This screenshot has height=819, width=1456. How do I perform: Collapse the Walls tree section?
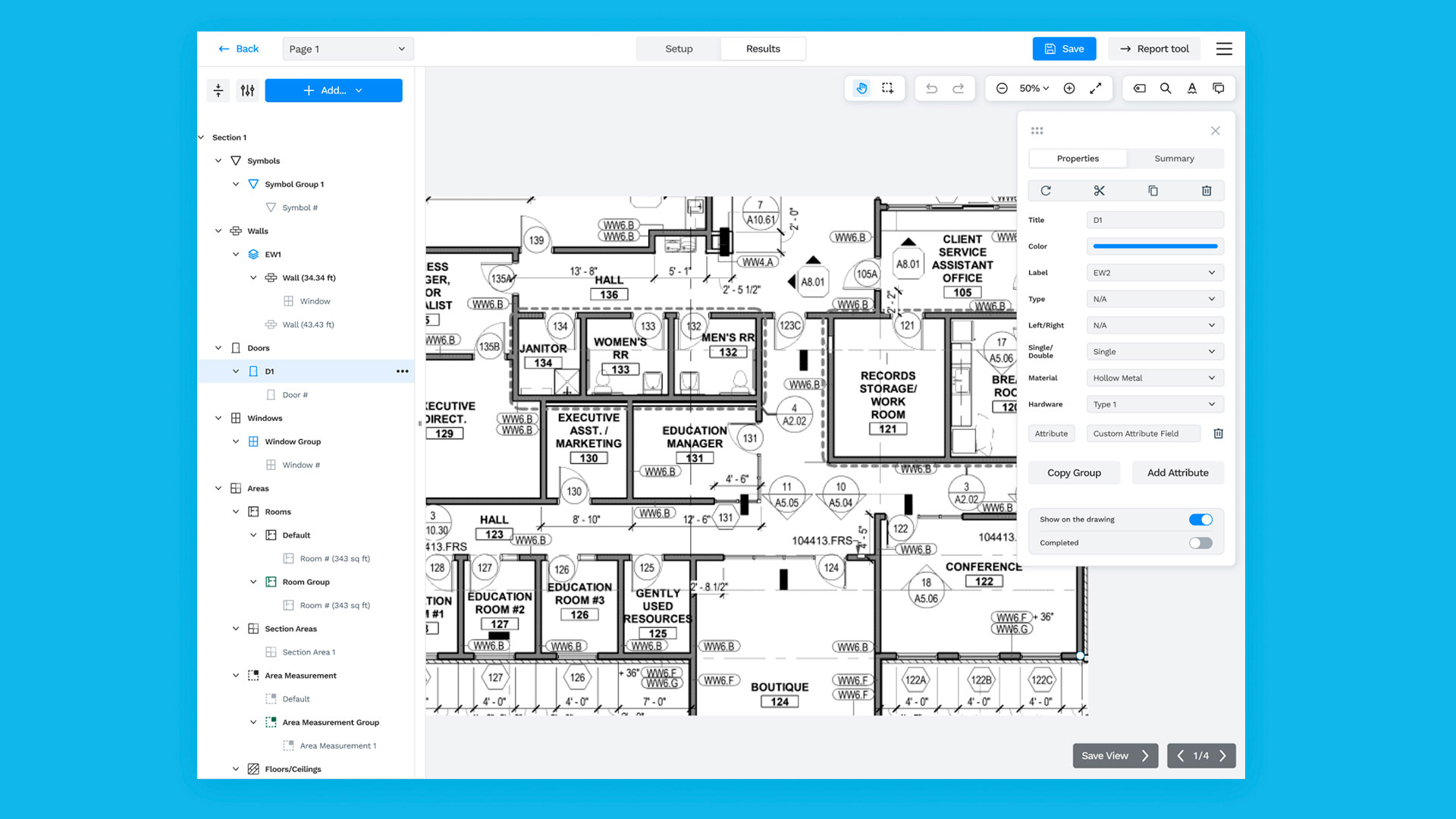218,231
